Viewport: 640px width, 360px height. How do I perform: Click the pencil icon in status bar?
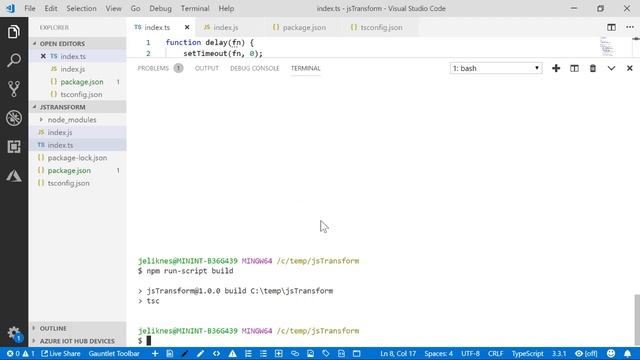(200, 353)
